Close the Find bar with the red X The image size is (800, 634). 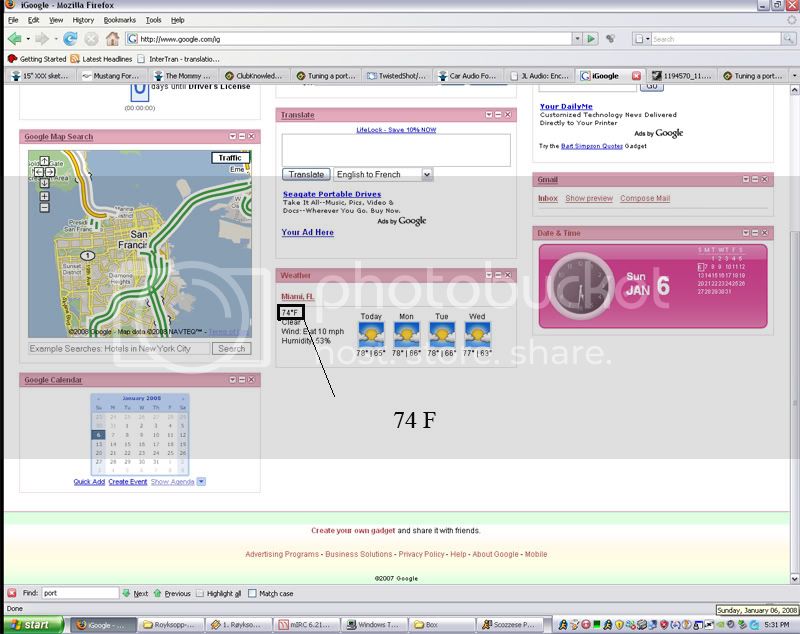12,593
